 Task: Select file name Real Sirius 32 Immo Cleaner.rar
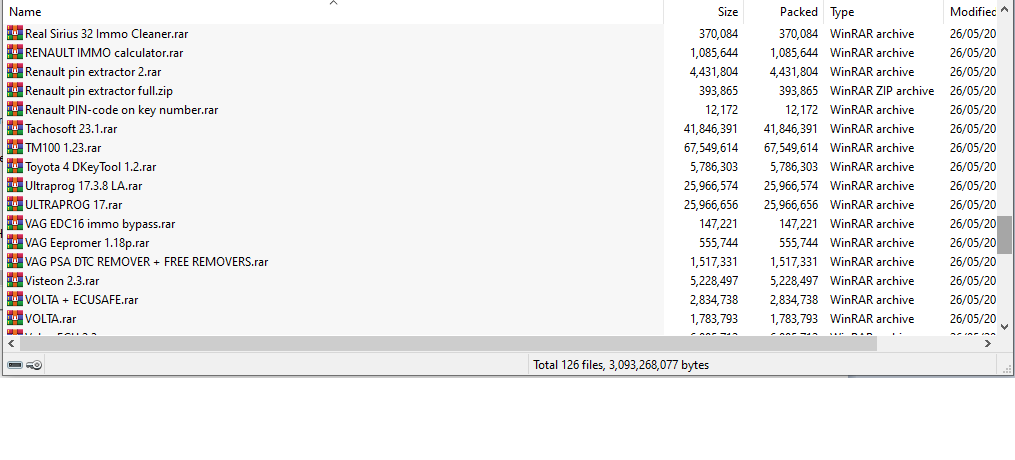pyautogui.click(x=107, y=34)
